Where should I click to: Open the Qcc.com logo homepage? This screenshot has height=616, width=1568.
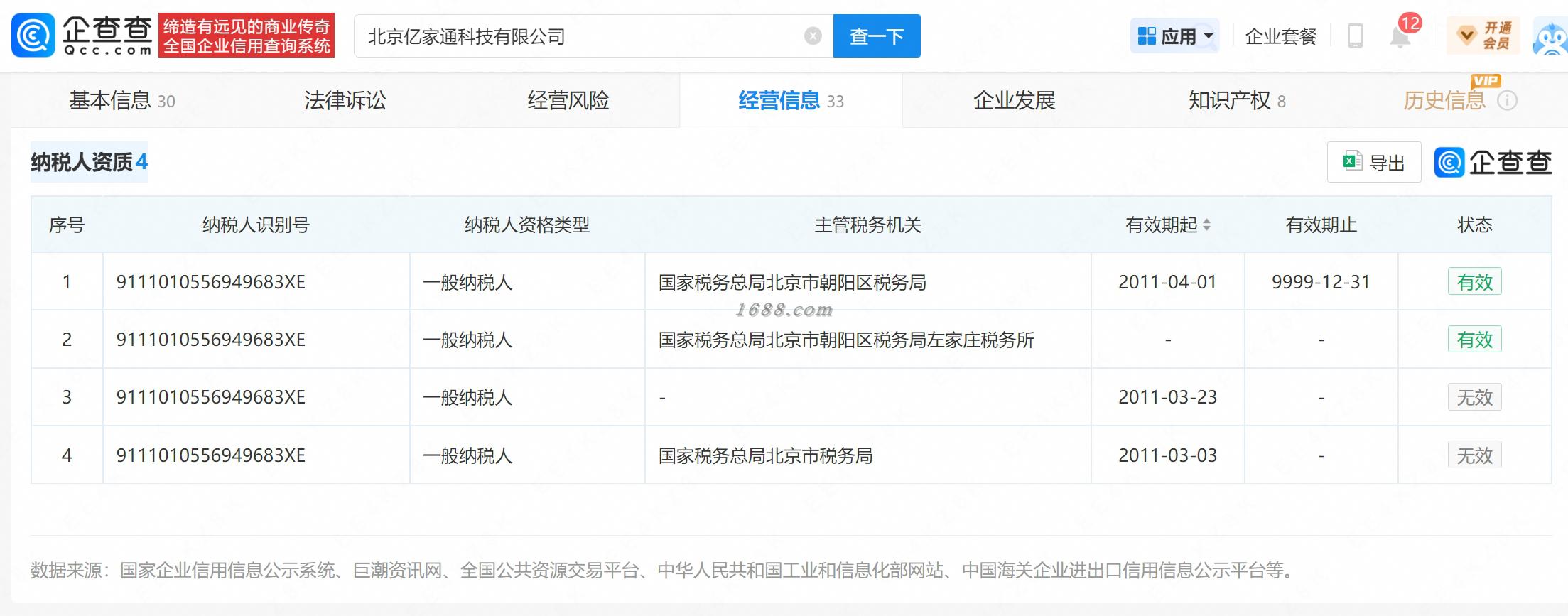click(82, 36)
